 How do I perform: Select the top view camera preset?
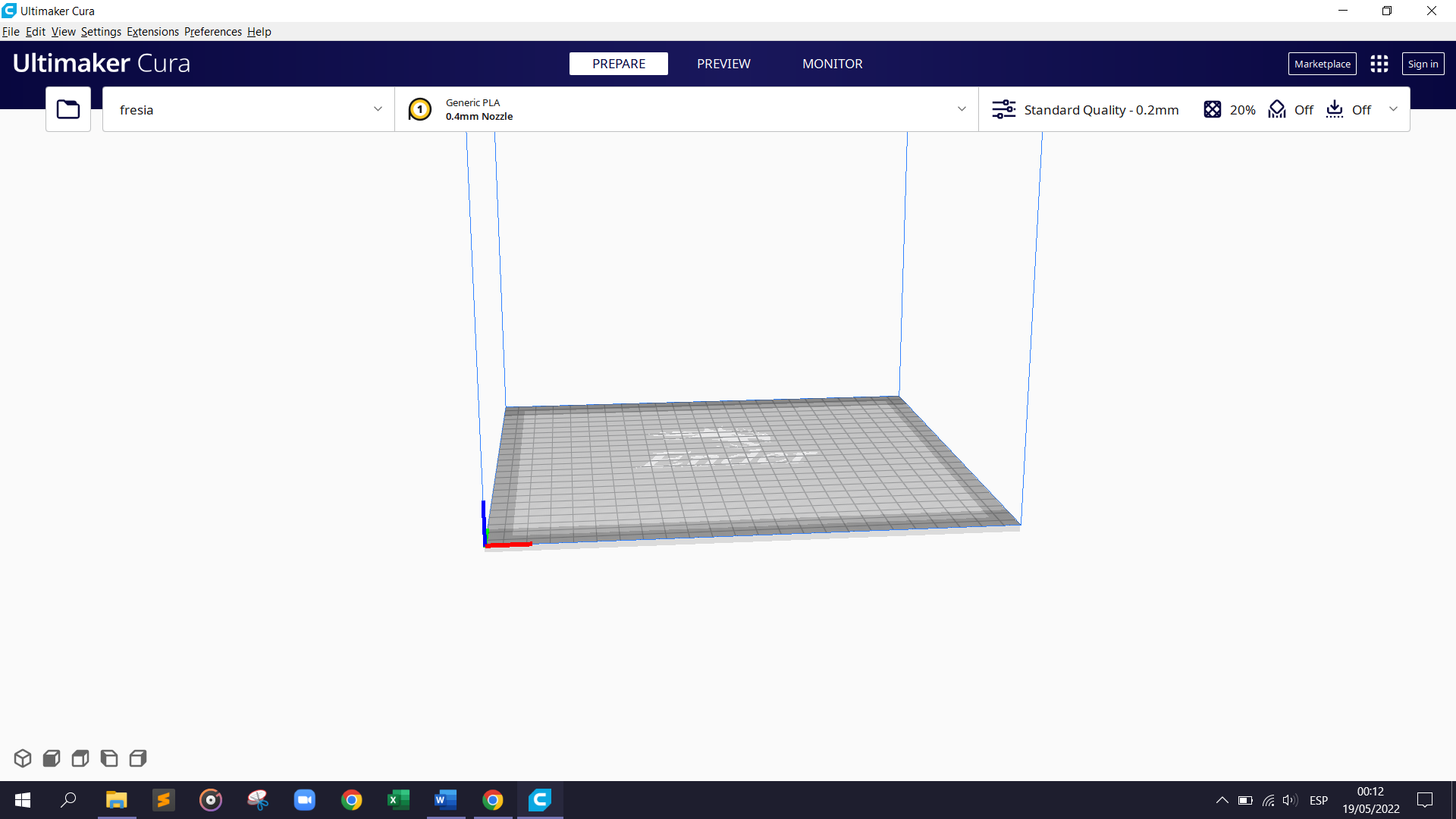pyautogui.click(x=79, y=758)
